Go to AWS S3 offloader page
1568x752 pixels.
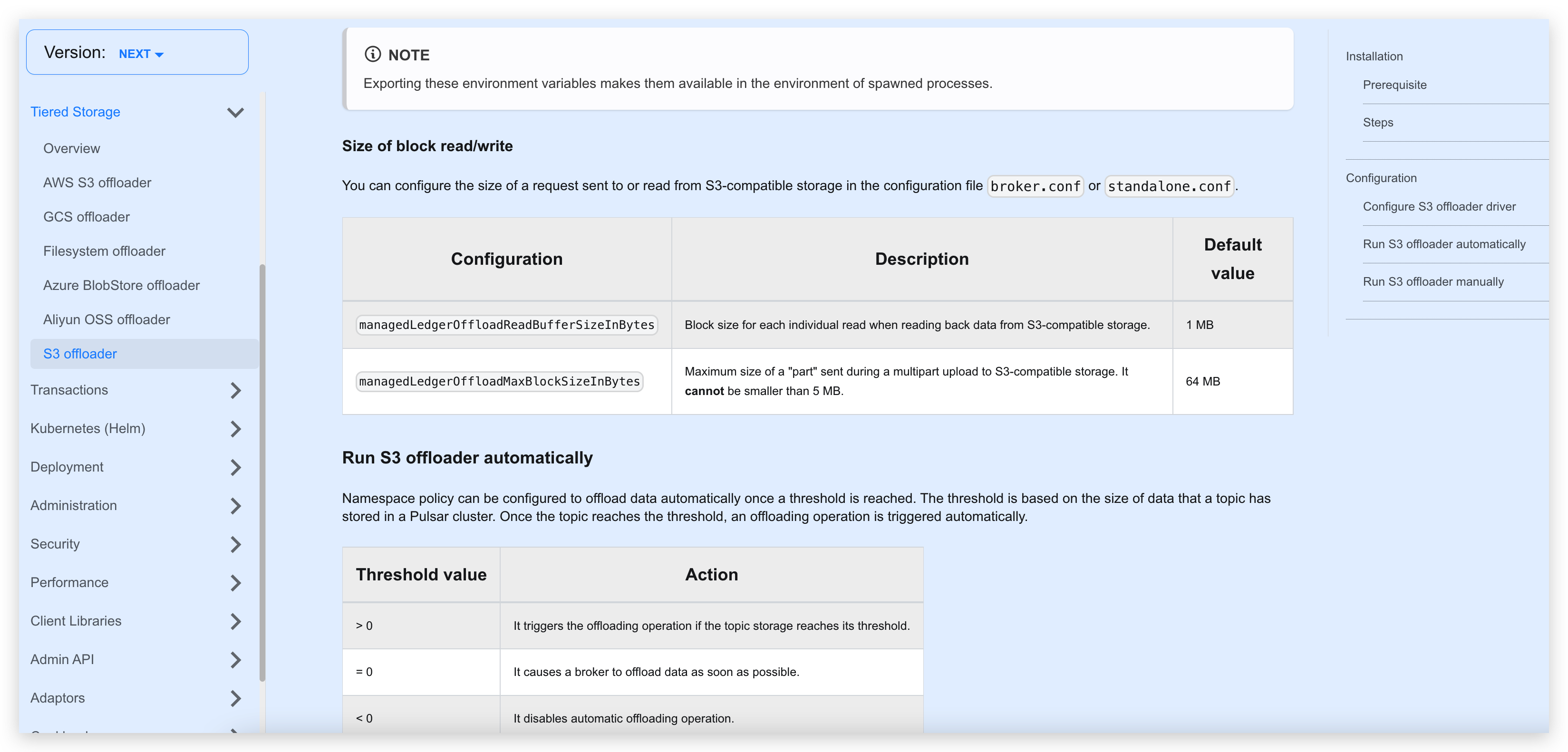pyautogui.click(x=97, y=183)
